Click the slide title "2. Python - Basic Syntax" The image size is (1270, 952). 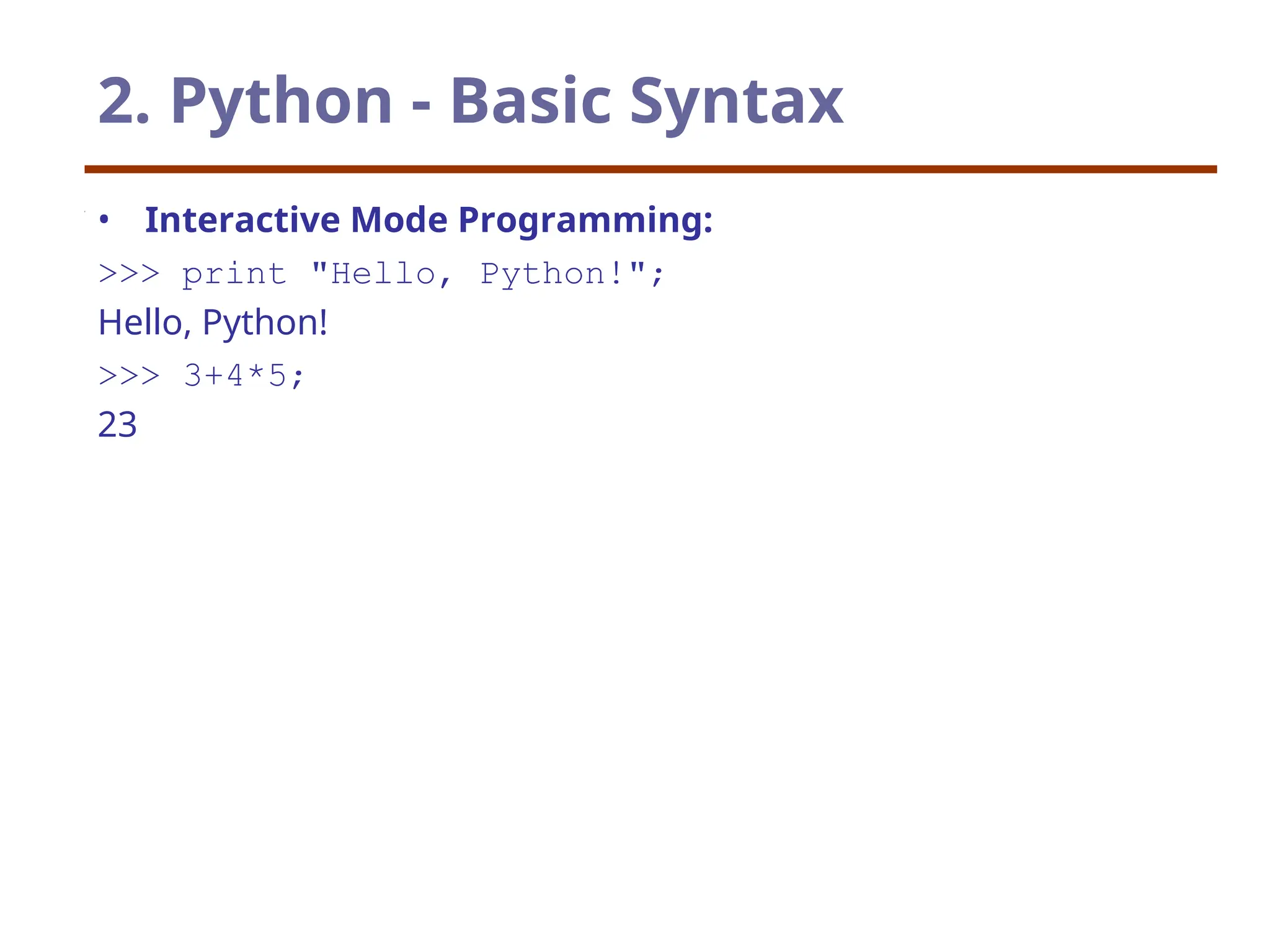(x=470, y=101)
